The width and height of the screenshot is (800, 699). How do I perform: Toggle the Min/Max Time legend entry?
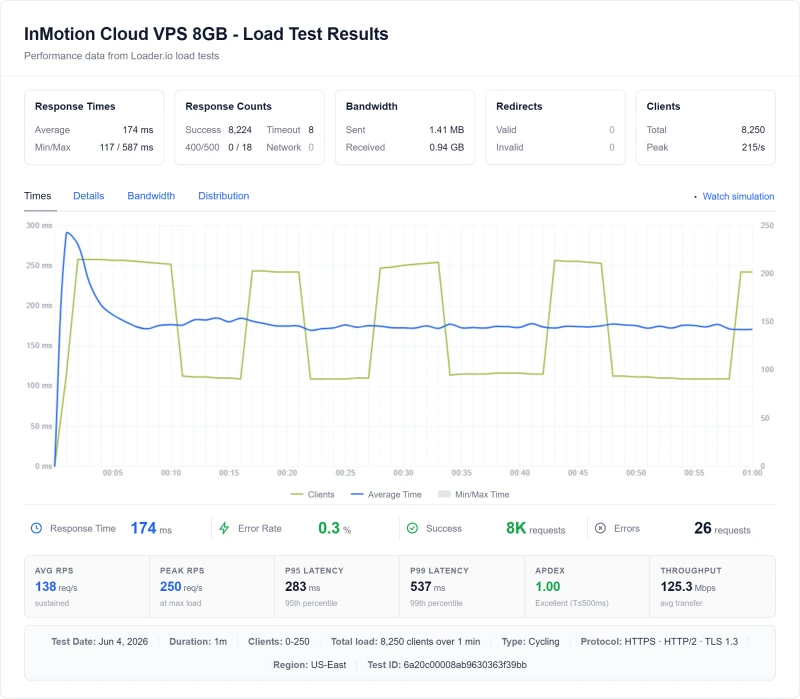pyautogui.click(x=474, y=494)
